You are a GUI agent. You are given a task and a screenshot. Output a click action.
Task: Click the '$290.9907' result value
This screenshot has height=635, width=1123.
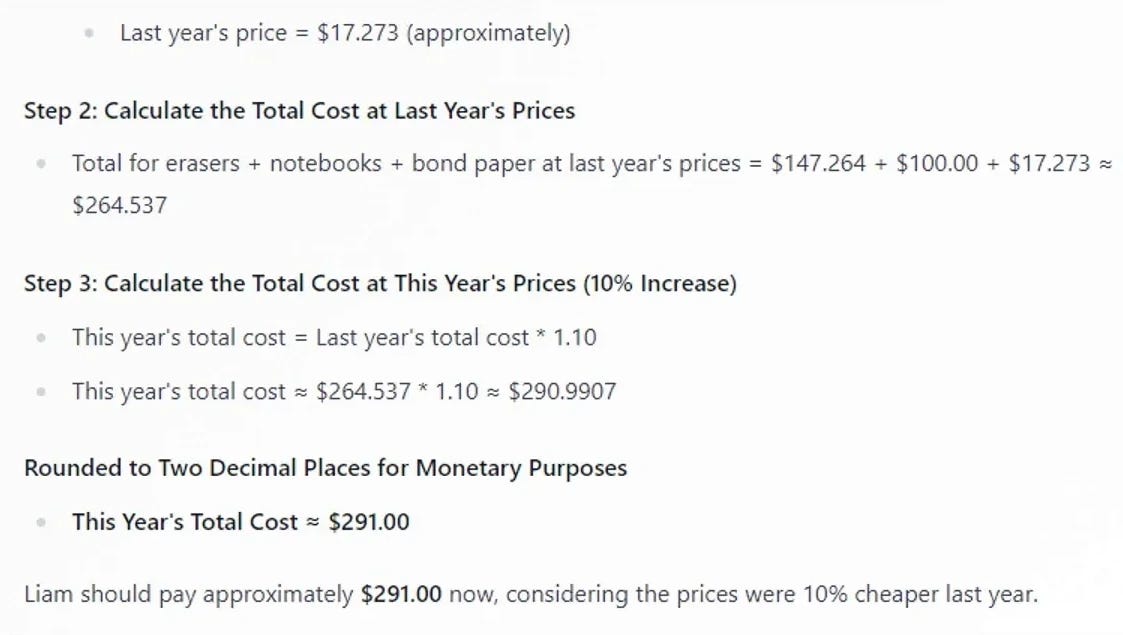click(x=562, y=392)
